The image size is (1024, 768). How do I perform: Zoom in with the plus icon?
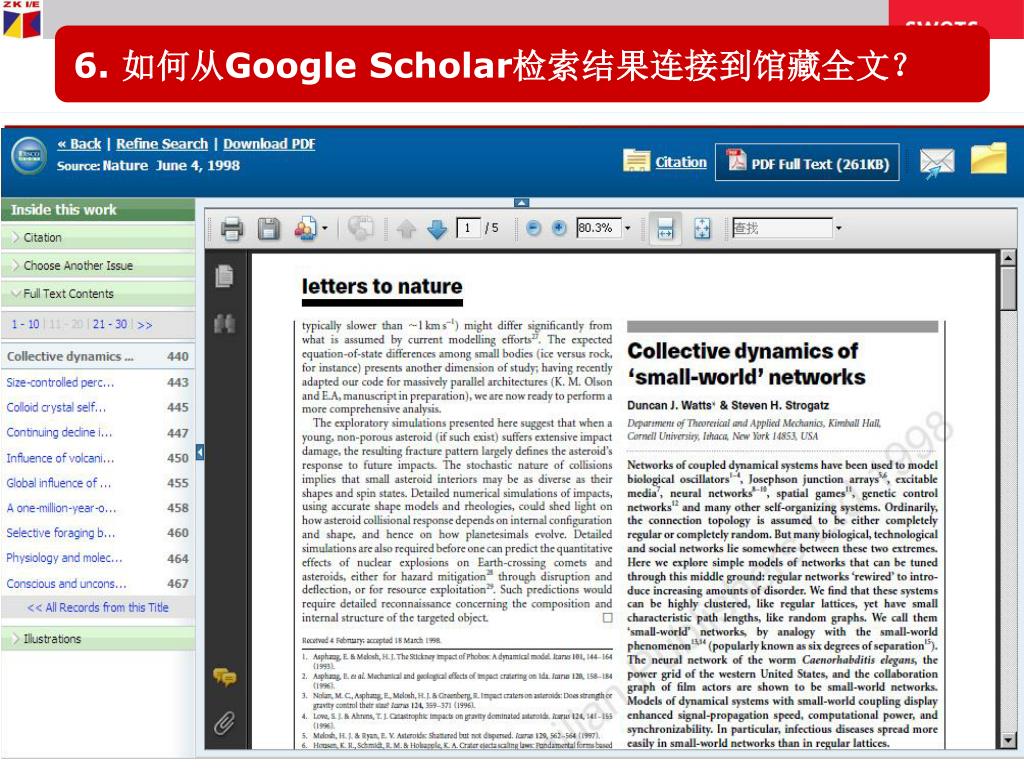[x=559, y=229]
